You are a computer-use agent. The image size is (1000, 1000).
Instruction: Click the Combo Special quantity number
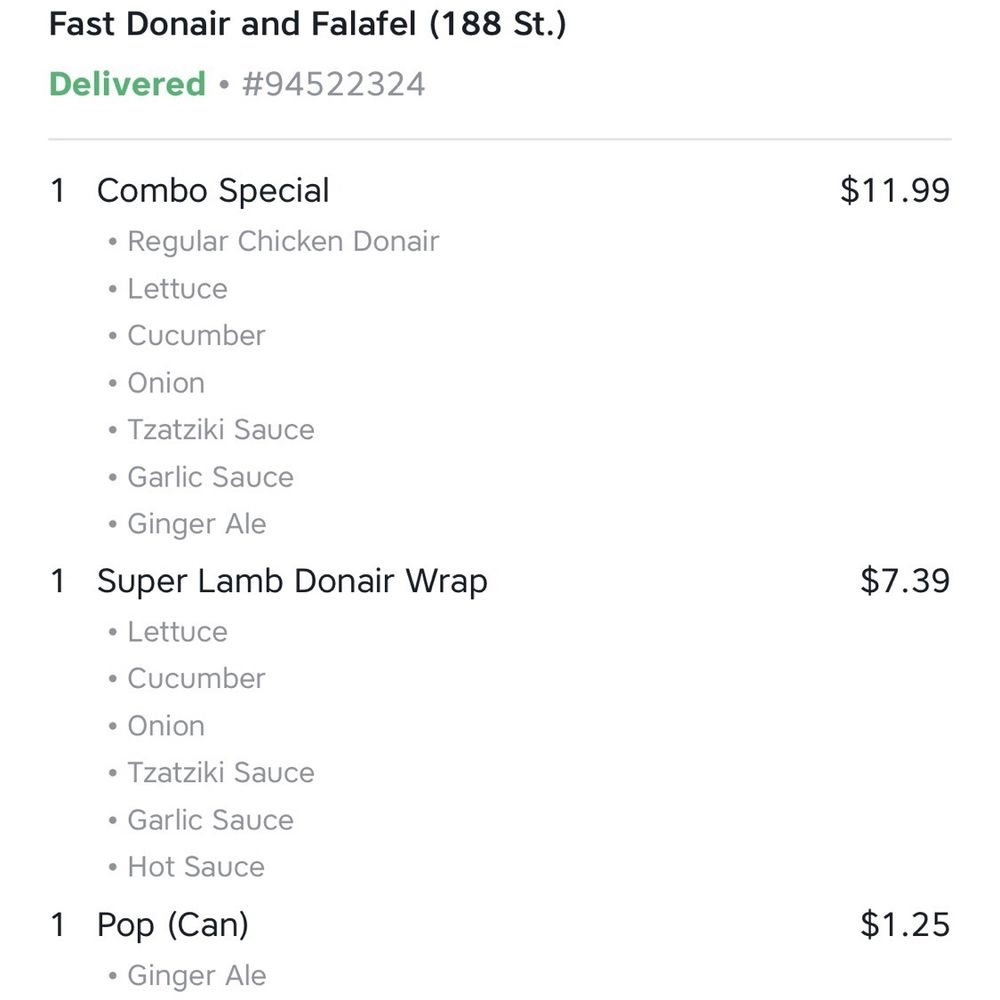tap(57, 191)
